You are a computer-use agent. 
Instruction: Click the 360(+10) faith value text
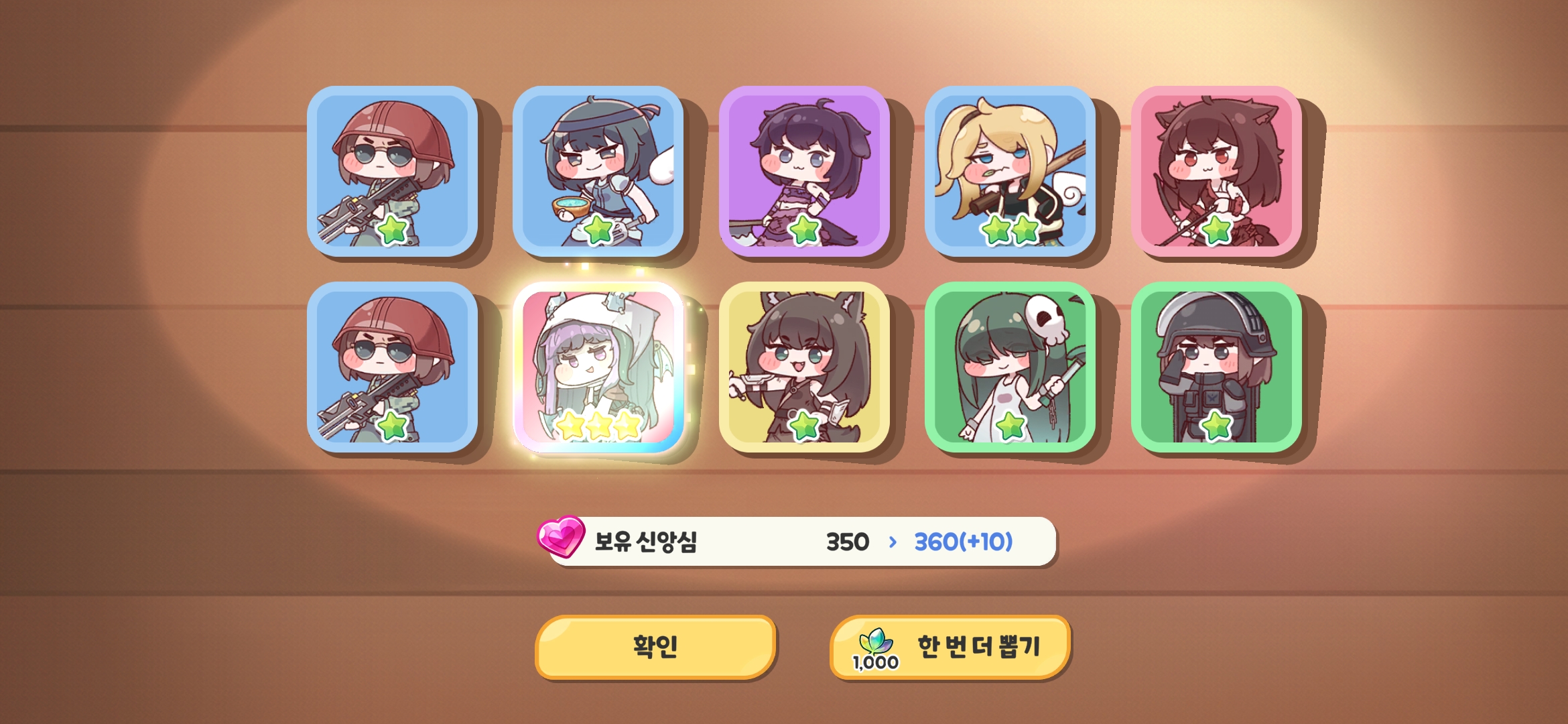pos(963,542)
